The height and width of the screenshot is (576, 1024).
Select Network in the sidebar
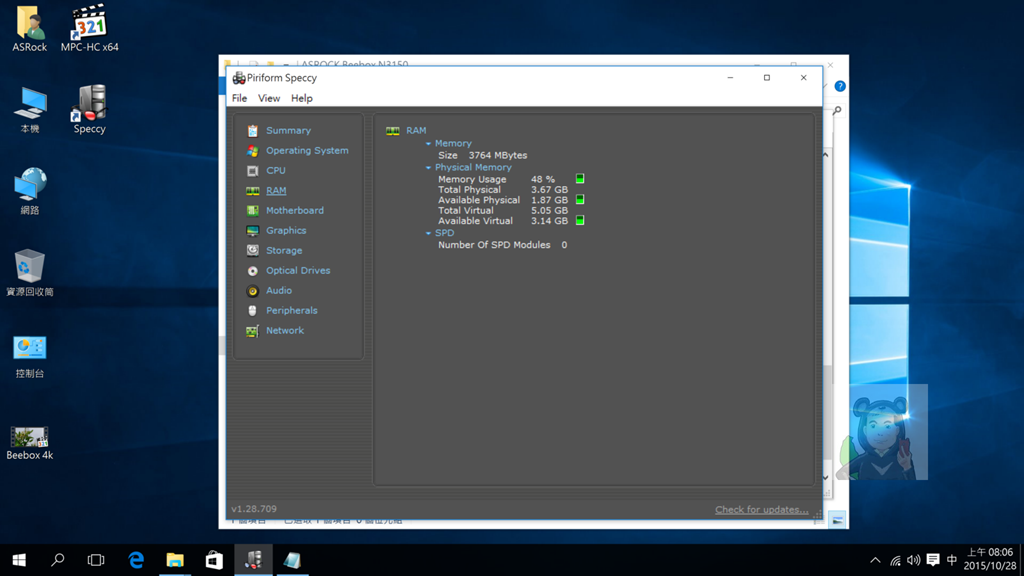click(284, 331)
